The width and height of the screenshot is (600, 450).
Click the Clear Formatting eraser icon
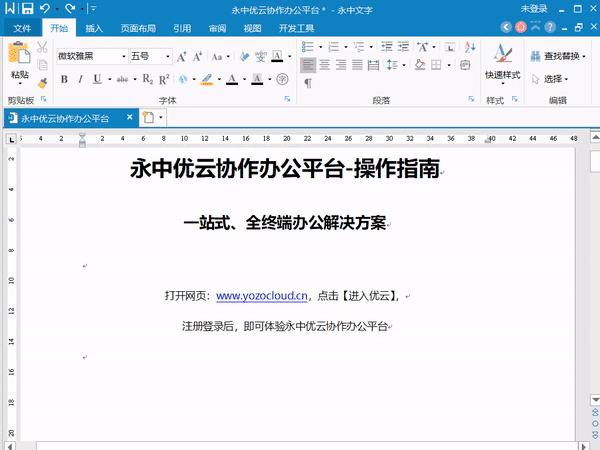245,57
